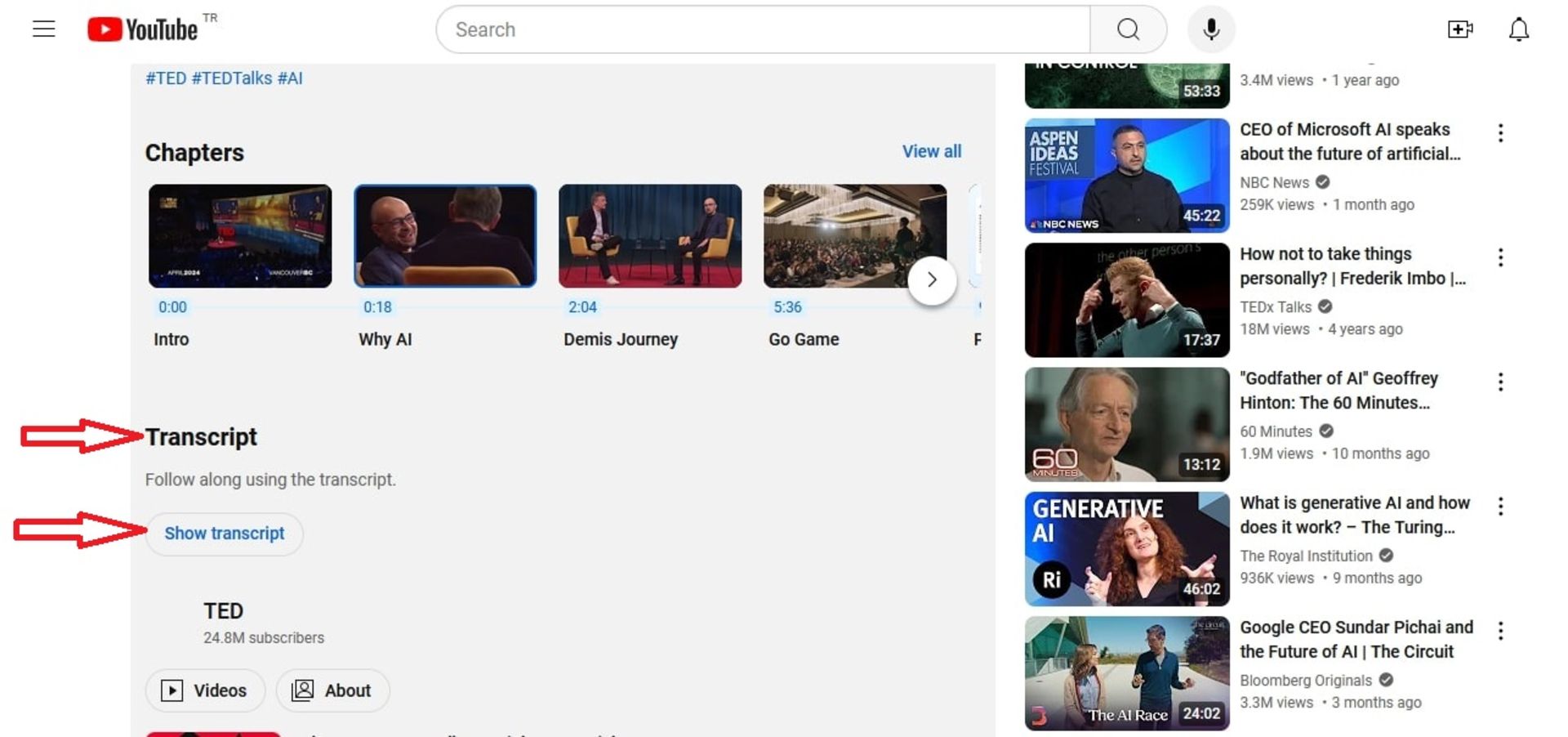1568x737 pixels.
Task: Click the #TED hashtag link
Action: (166, 78)
